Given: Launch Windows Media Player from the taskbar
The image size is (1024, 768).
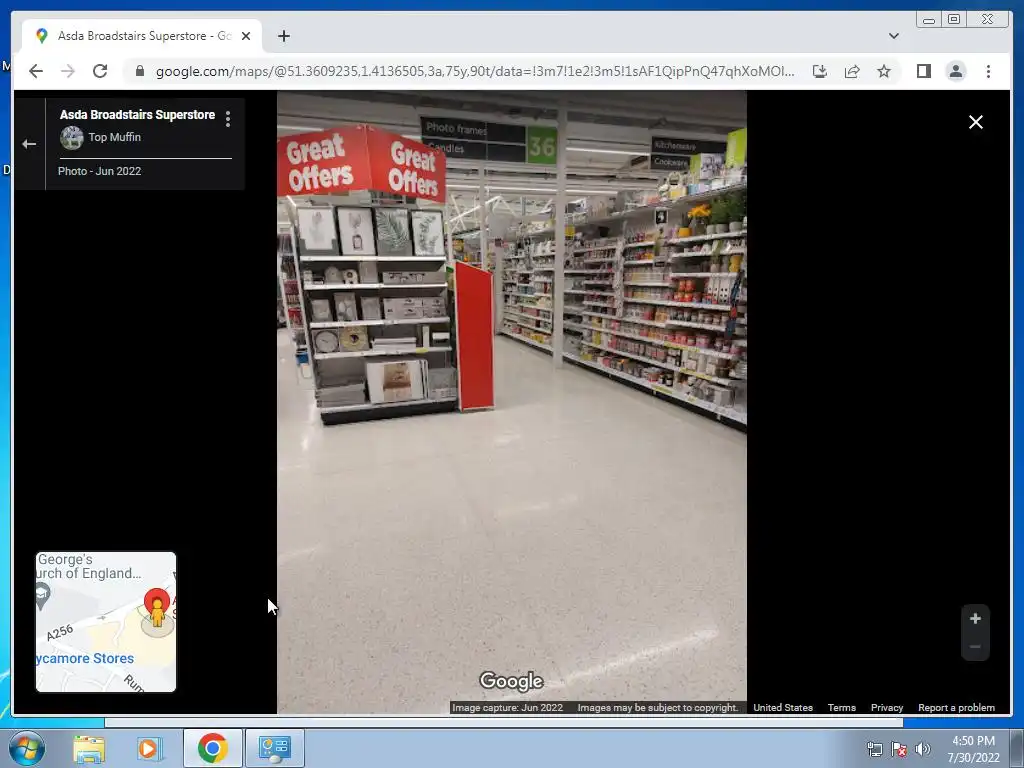Looking at the screenshot, I should 149,748.
